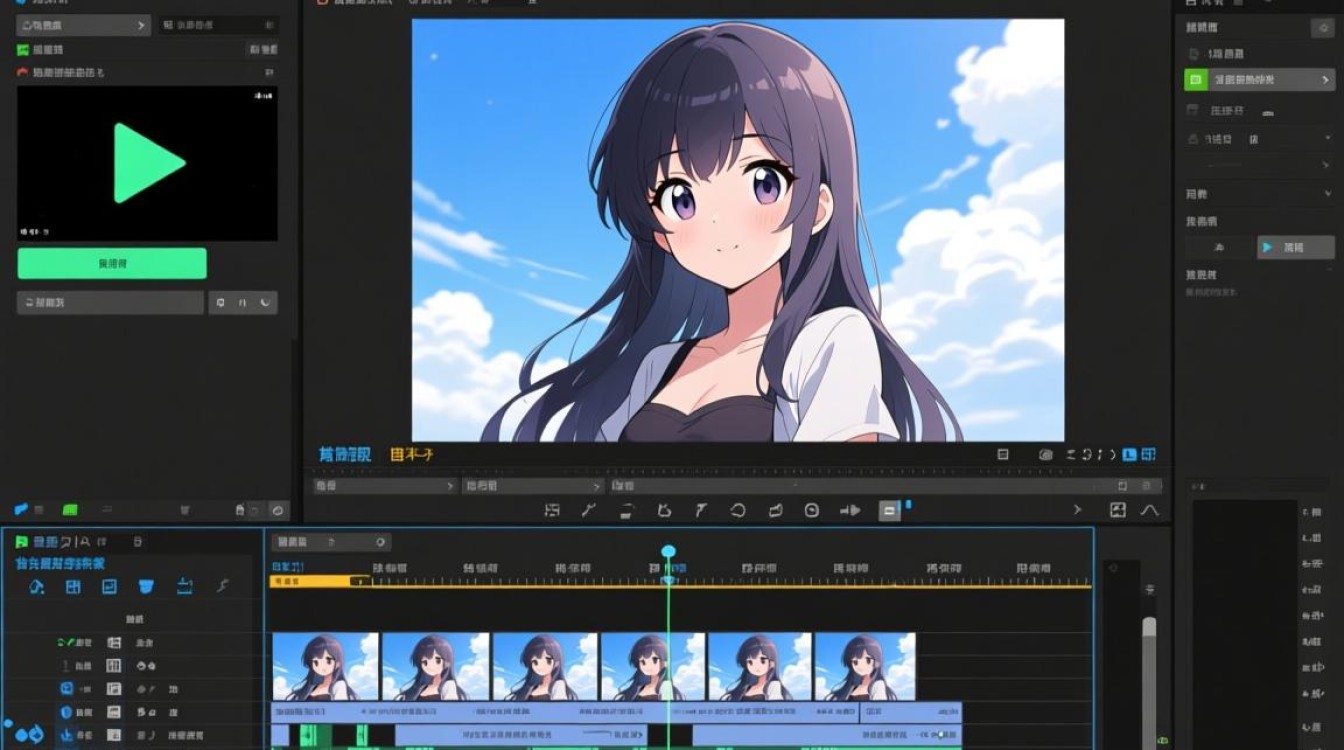Click the yellow text label below the video preview
1344x750 pixels.
point(411,454)
